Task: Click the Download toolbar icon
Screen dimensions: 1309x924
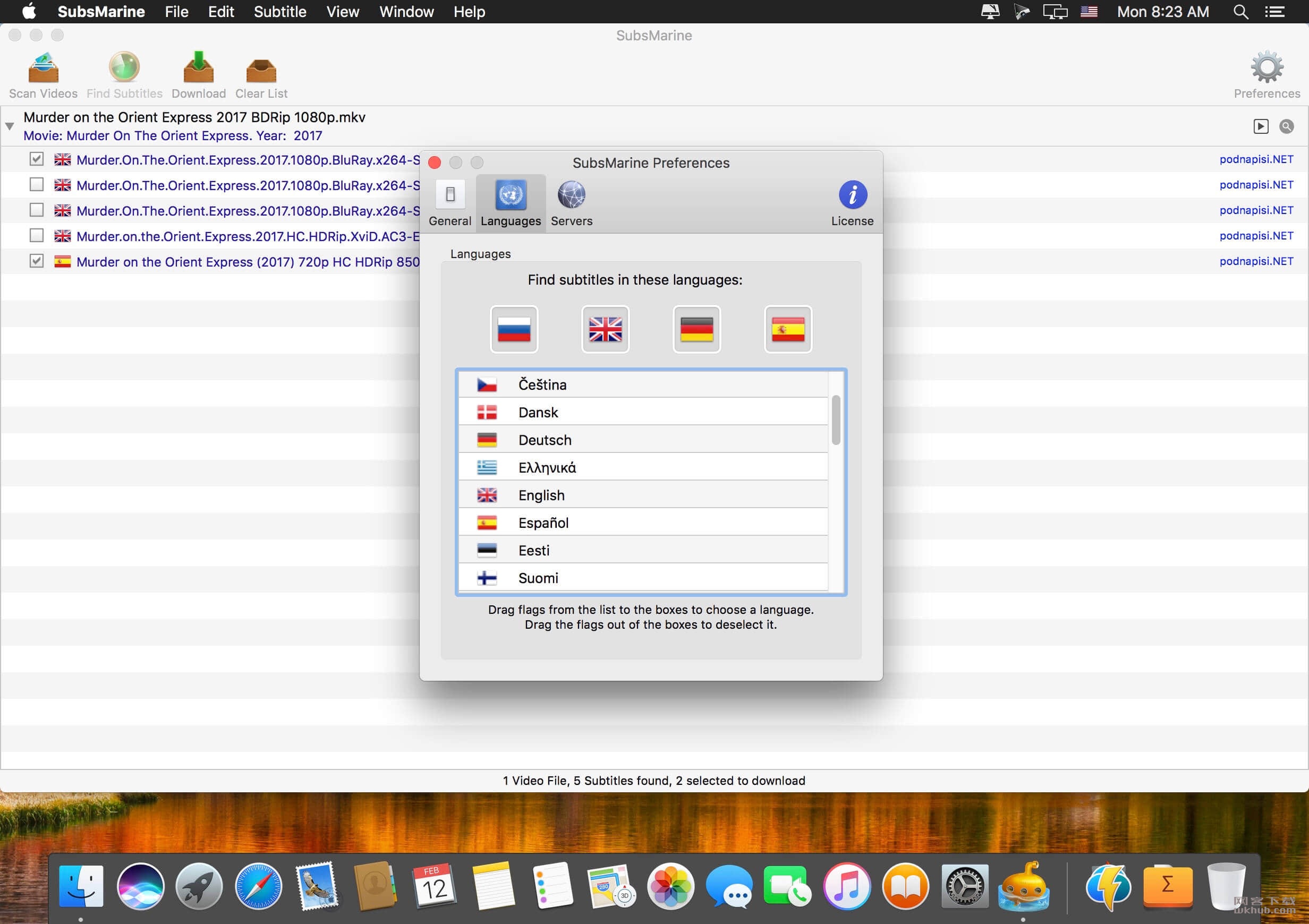Action: coord(198,68)
